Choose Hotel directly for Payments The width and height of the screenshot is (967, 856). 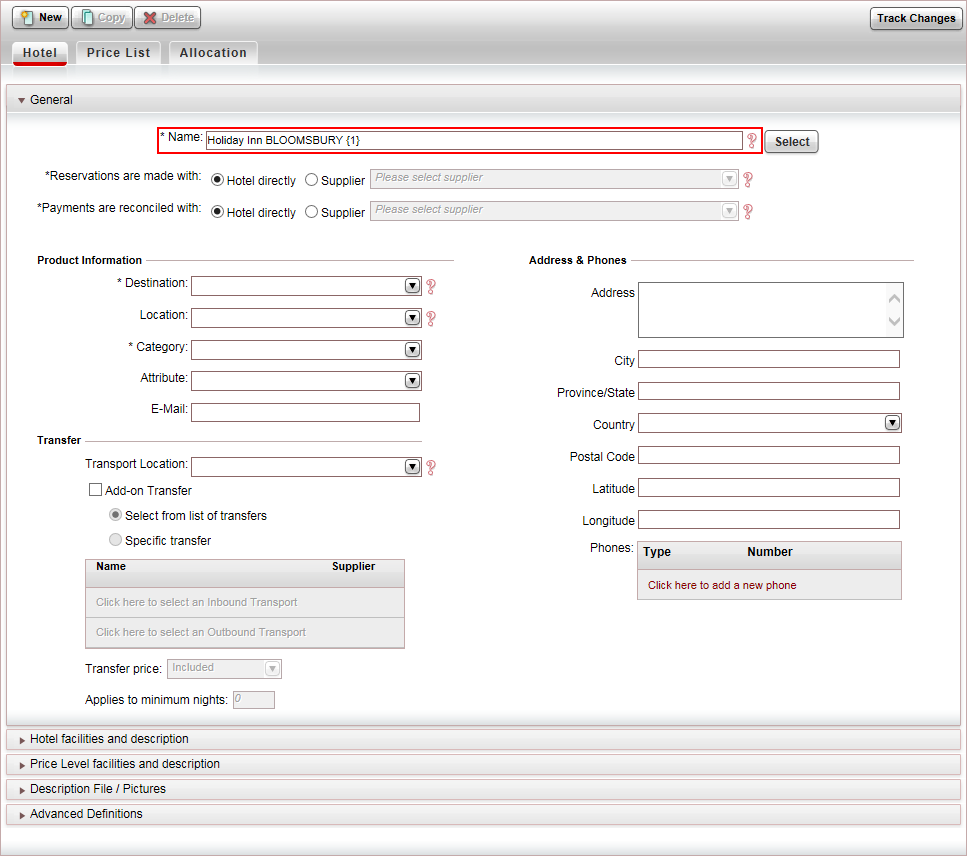point(217,212)
